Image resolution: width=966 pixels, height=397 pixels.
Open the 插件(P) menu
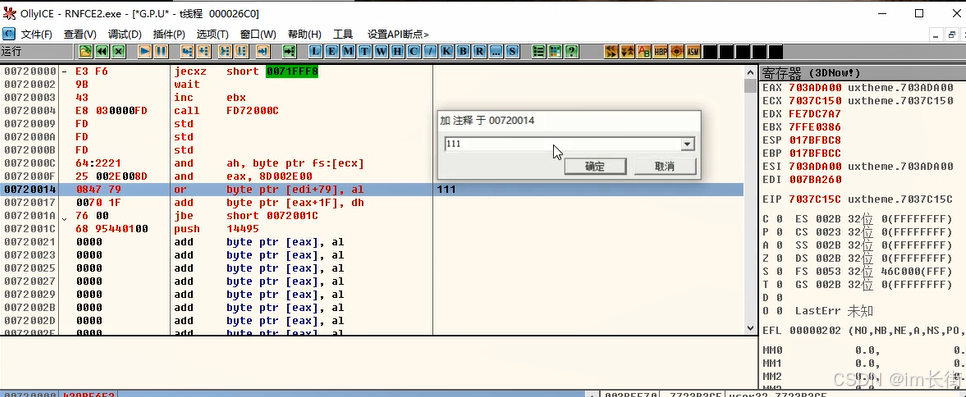point(169,34)
